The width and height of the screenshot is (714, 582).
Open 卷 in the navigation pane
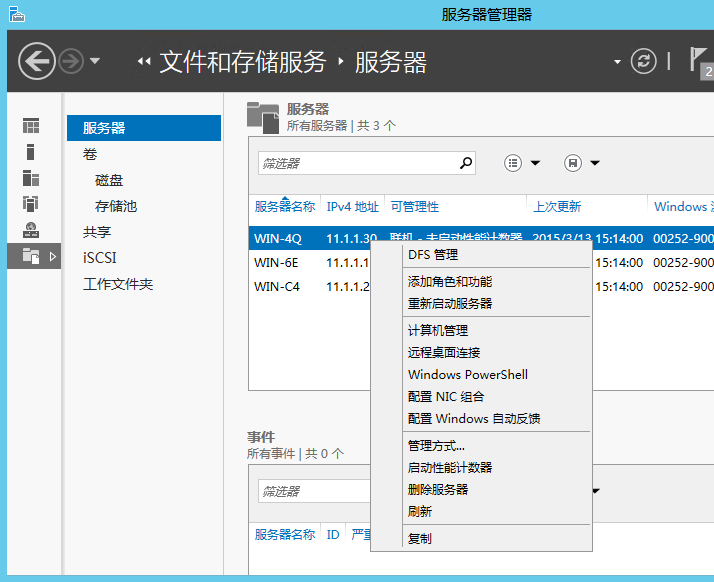coord(90,154)
